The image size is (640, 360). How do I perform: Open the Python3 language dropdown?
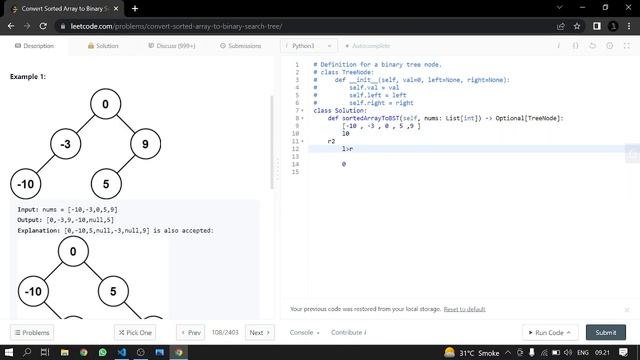click(309, 46)
